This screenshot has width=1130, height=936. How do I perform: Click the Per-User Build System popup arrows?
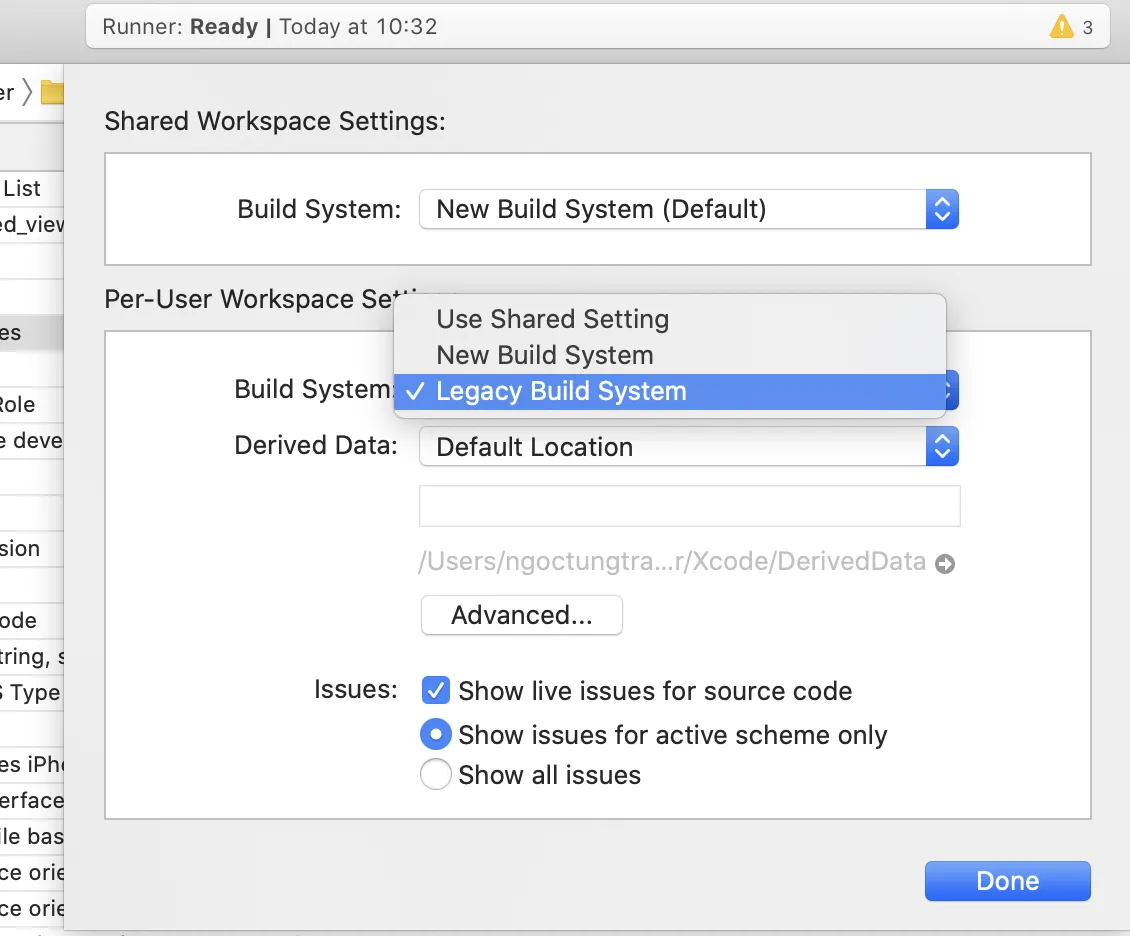(x=951, y=391)
